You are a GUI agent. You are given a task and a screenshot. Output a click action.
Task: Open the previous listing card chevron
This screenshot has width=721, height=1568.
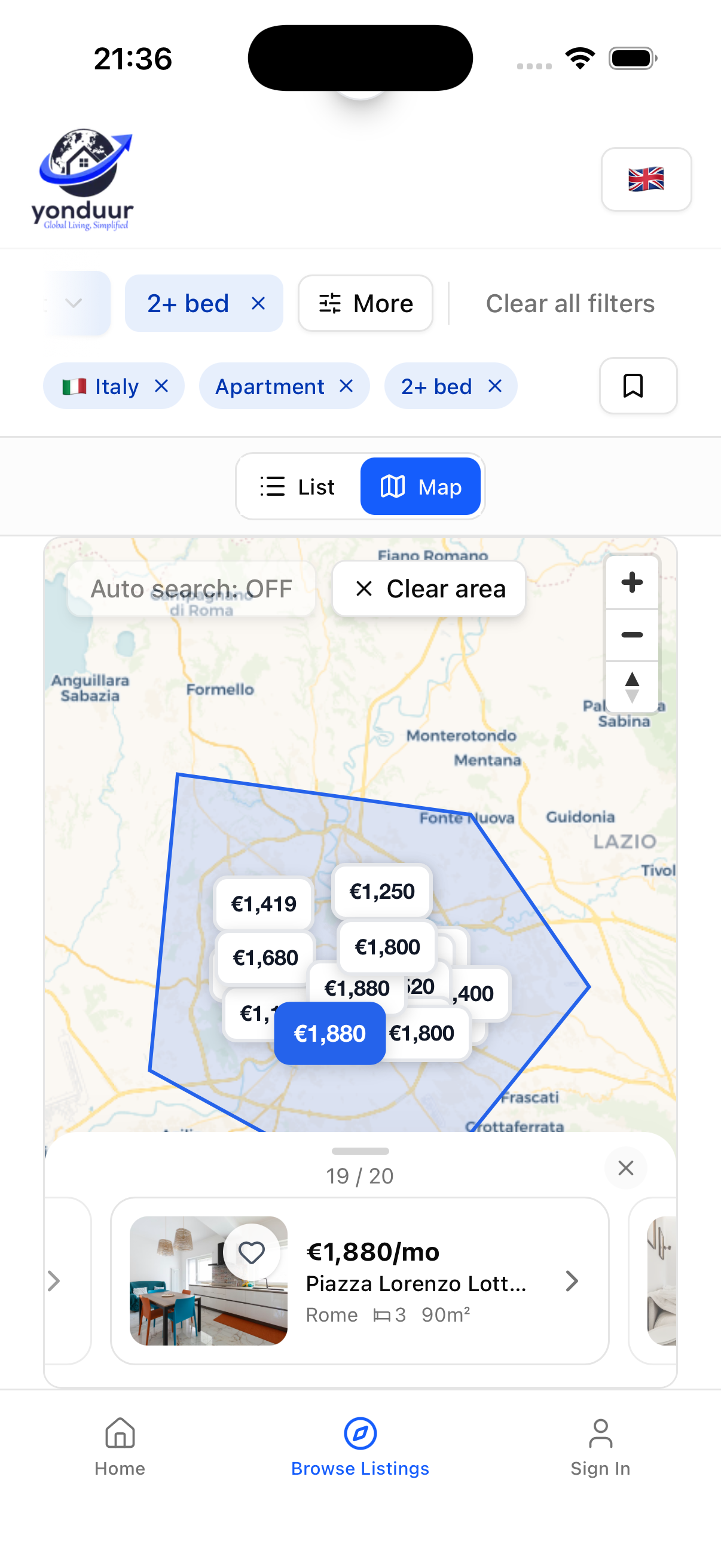pyautogui.click(x=54, y=1282)
